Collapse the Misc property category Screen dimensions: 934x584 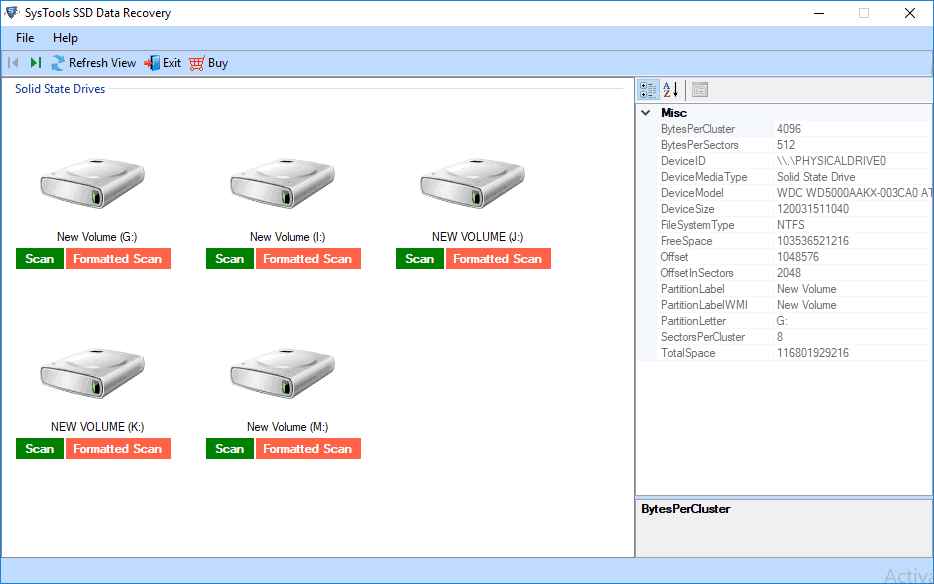pos(646,113)
